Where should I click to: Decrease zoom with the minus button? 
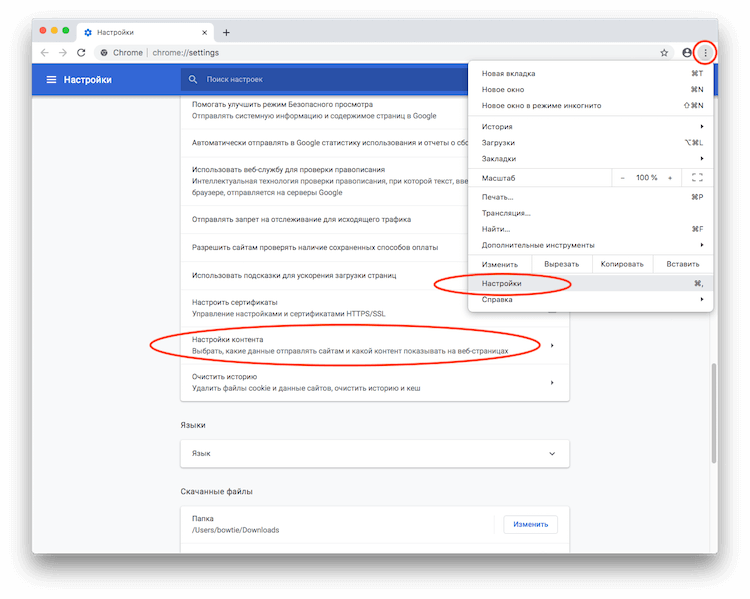tap(622, 177)
